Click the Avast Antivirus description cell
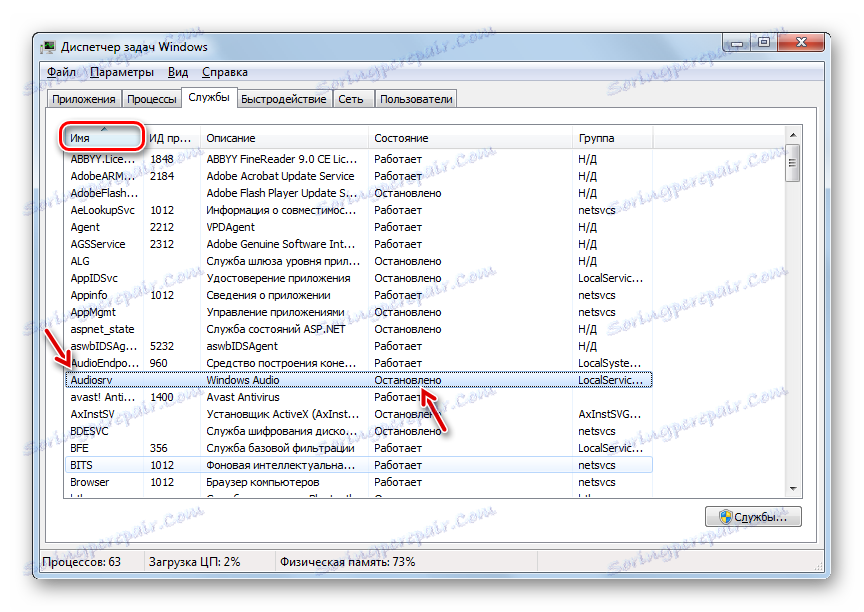 (x=242, y=397)
